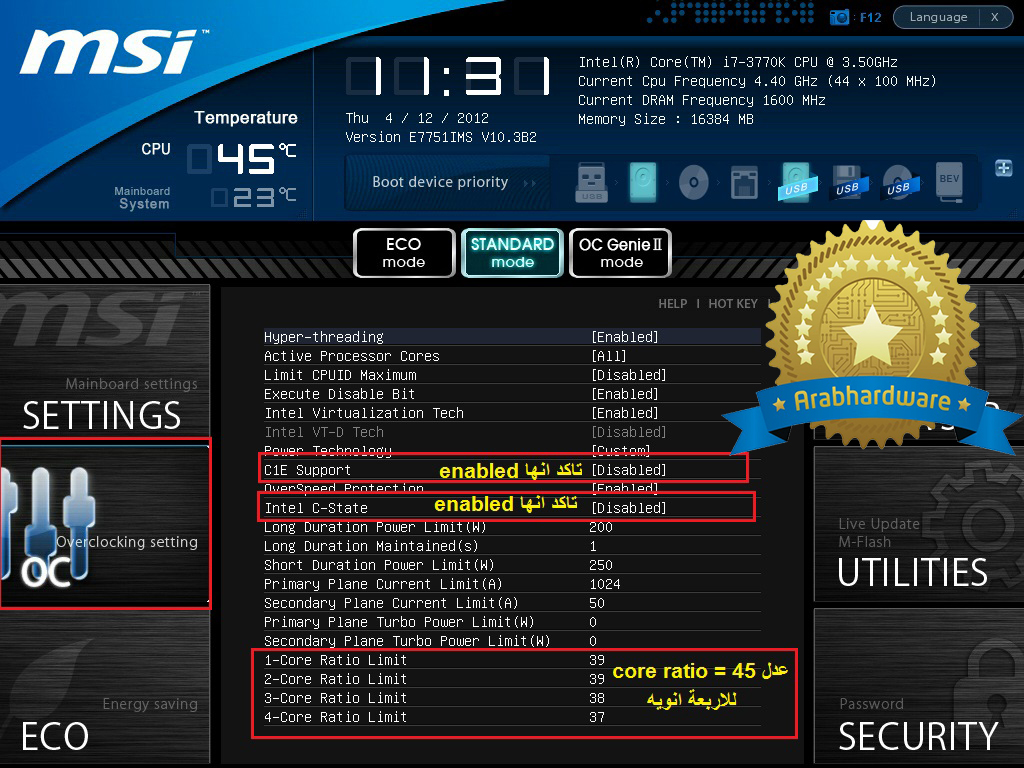Select Secondary Plane Turbo Power Limit(W)

[x=512, y=641]
